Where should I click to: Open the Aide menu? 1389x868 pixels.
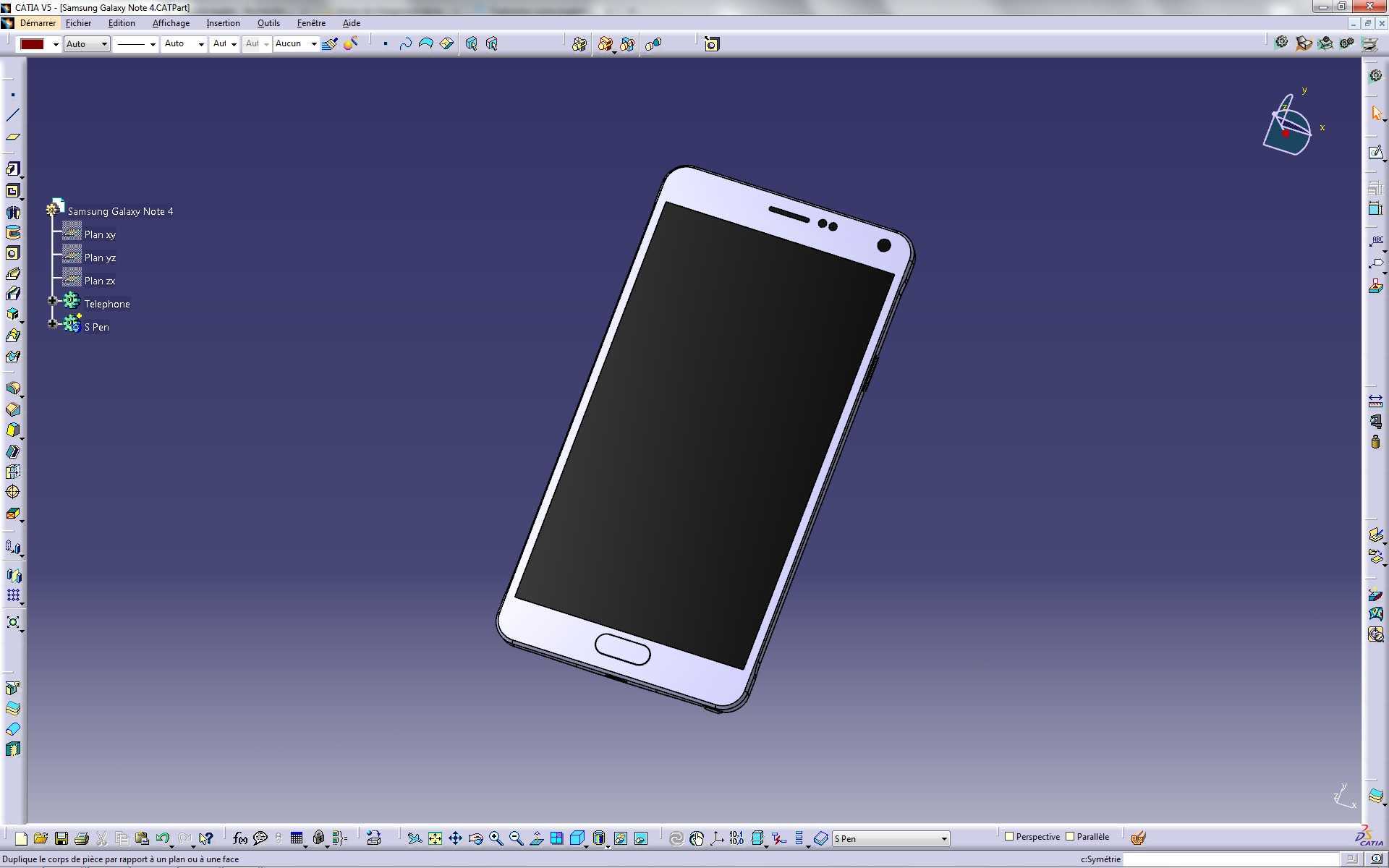[x=351, y=23]
